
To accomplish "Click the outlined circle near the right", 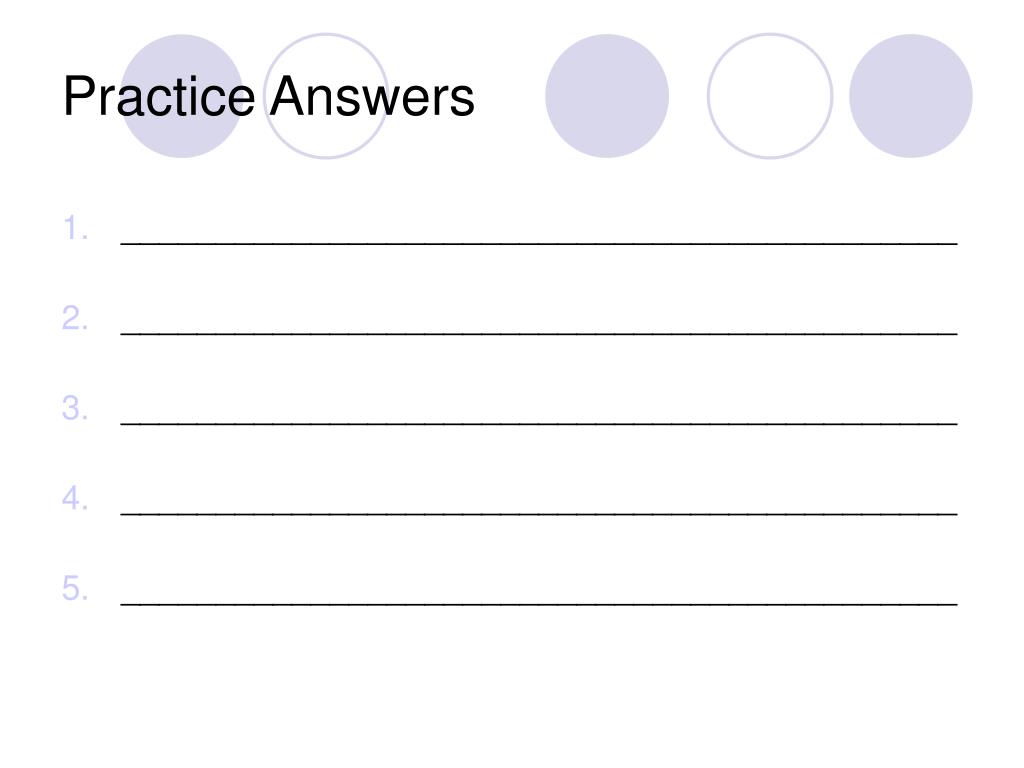I will [770, 96].
